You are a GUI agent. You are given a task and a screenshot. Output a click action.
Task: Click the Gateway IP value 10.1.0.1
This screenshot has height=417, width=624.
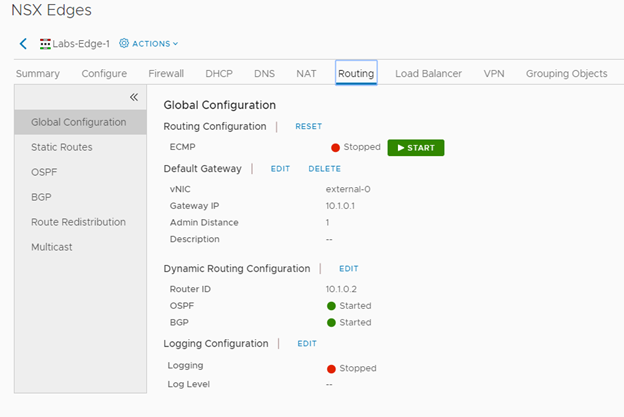(340, 206)
